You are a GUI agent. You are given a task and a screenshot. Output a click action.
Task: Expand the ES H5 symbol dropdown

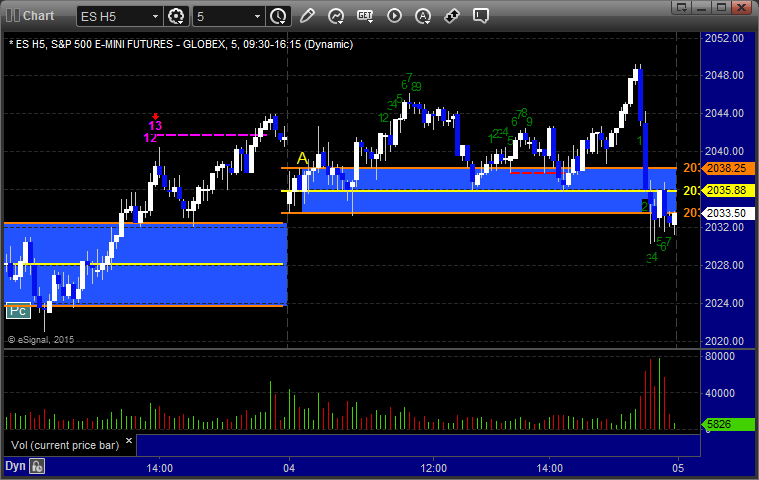point(155,16)
